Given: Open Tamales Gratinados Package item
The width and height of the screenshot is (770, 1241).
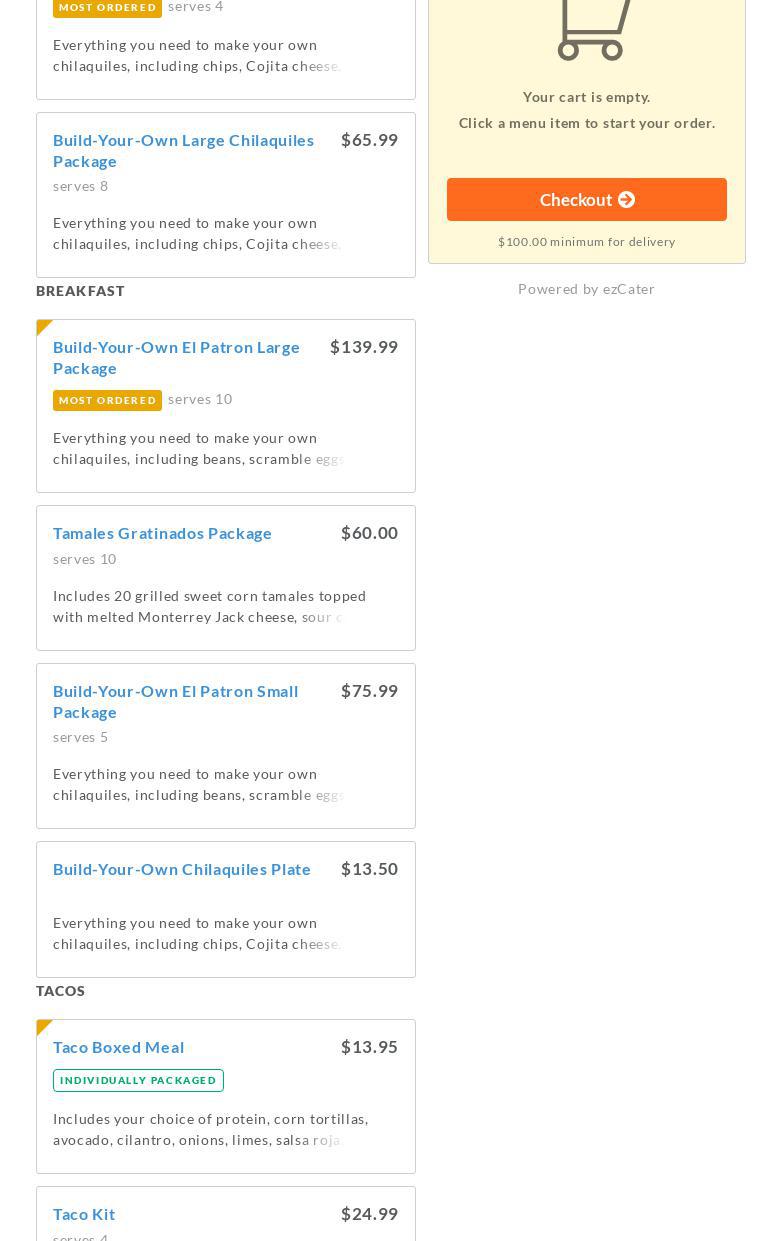Looking at the screenshot, I should coord(162,533).
